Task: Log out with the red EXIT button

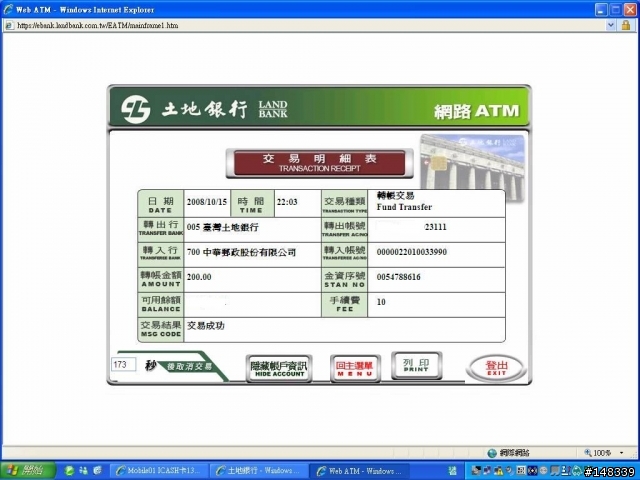Action: coord(496,368)
